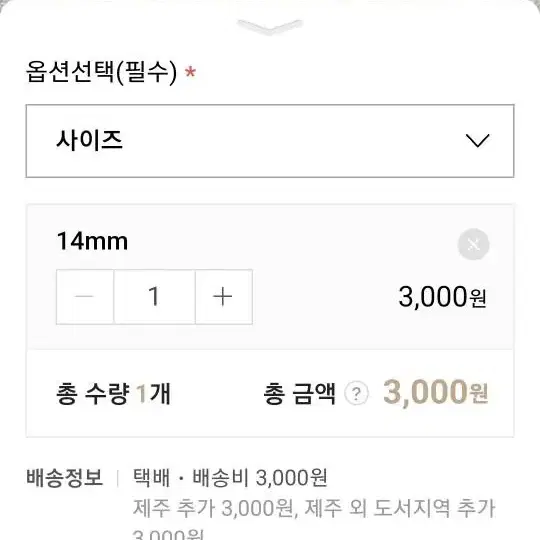Click the 총 수량 1개 text
Viewport: 540px width, 540px height.
(x=113, y=393)
